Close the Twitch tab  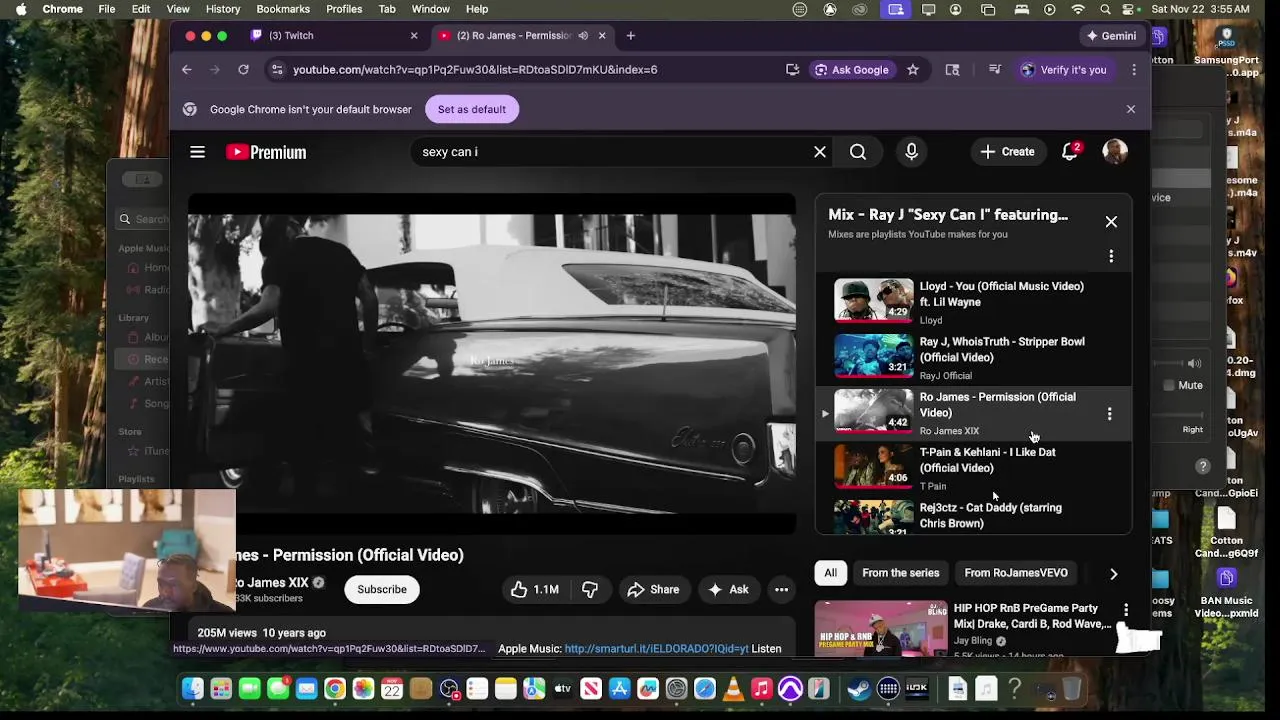414,36
